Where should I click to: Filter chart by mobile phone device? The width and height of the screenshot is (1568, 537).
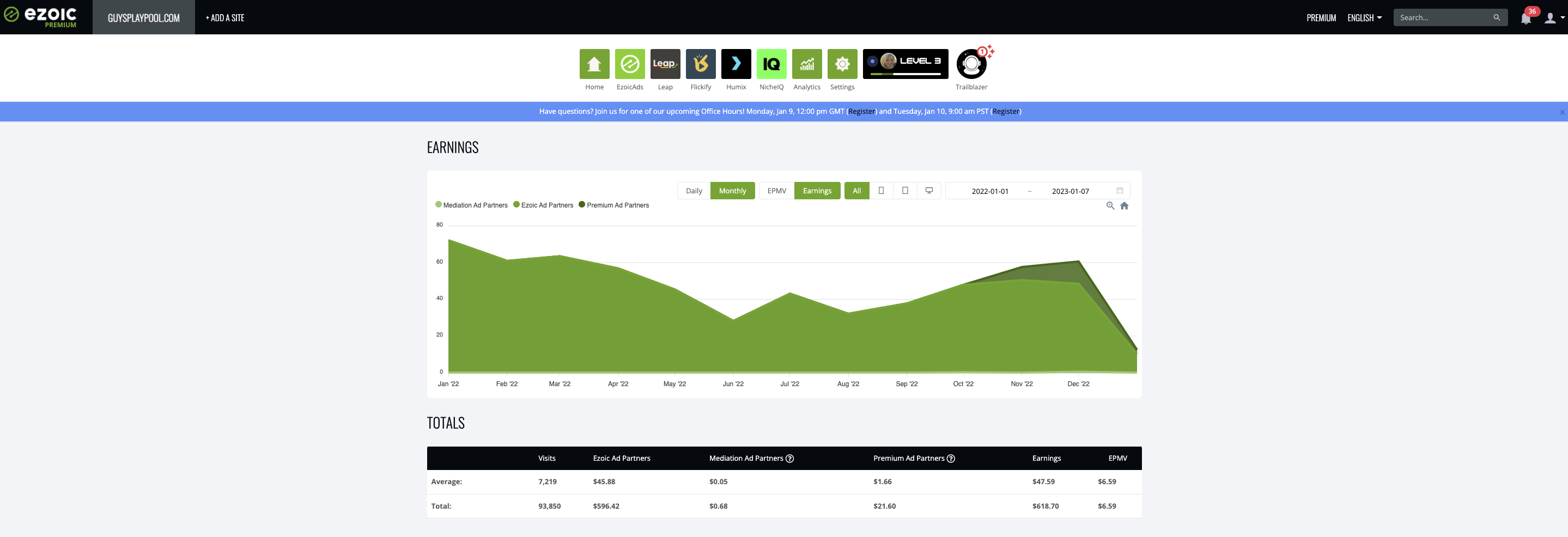pyautogui.click(x=881, y=191)
